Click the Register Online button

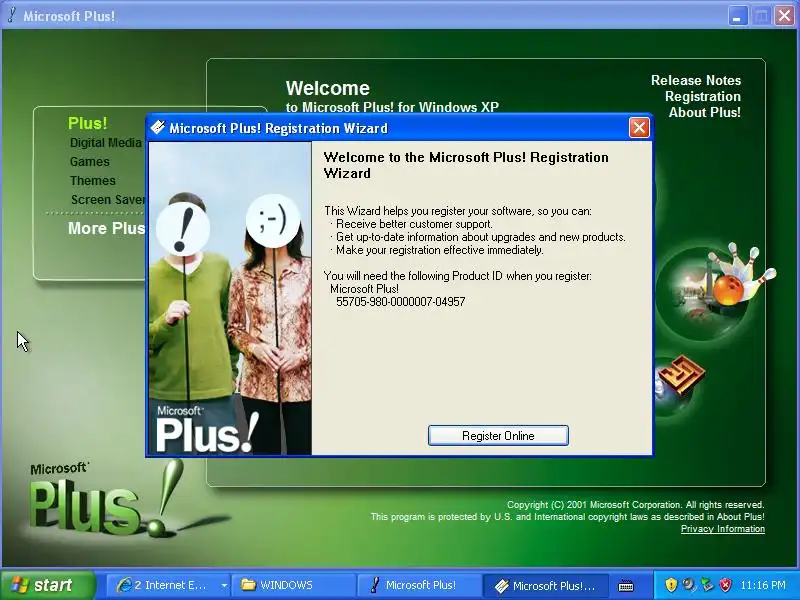tap(498, 435)
